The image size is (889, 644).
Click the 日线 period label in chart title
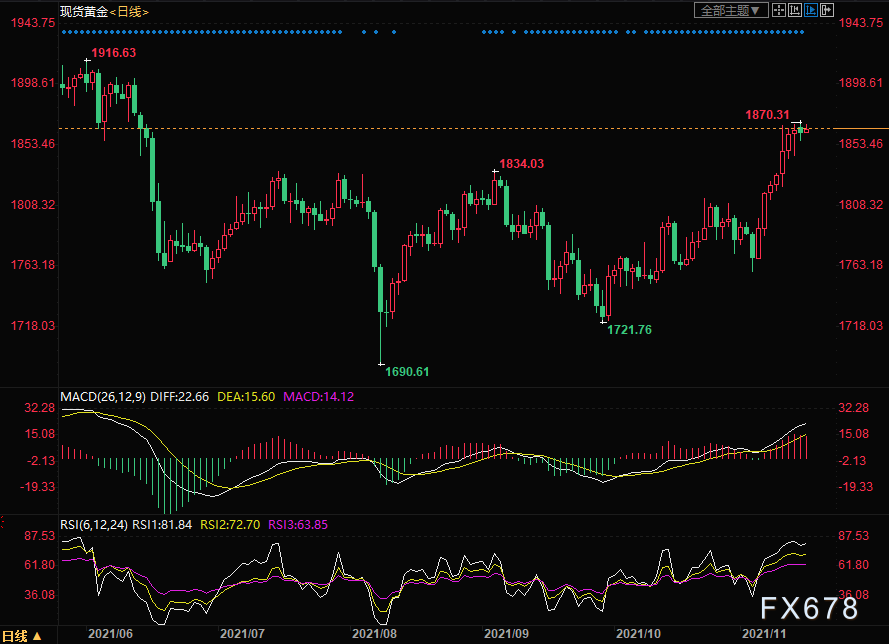click(x=129, y=12)
